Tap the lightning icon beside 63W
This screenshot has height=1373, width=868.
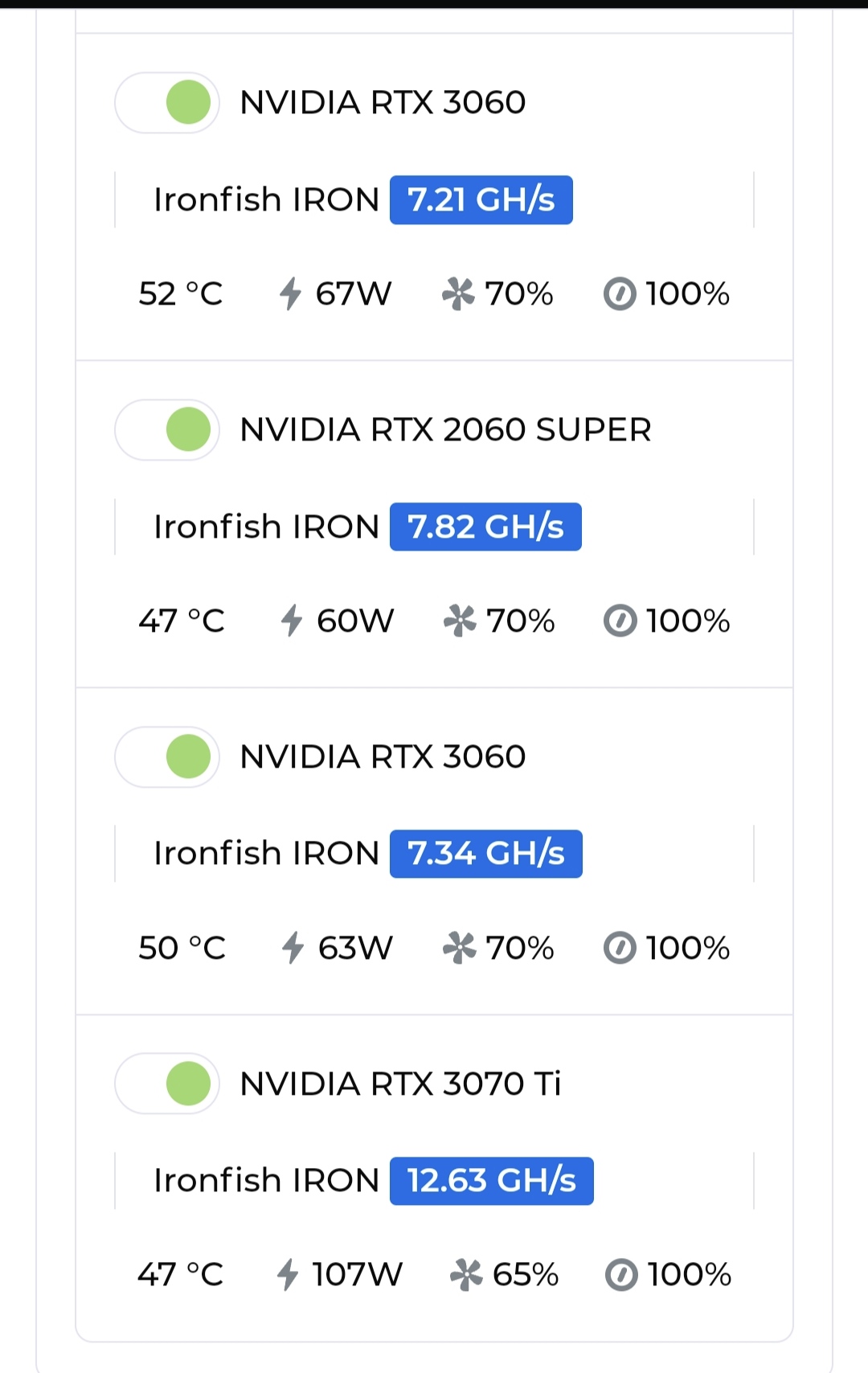click(293, 948)
